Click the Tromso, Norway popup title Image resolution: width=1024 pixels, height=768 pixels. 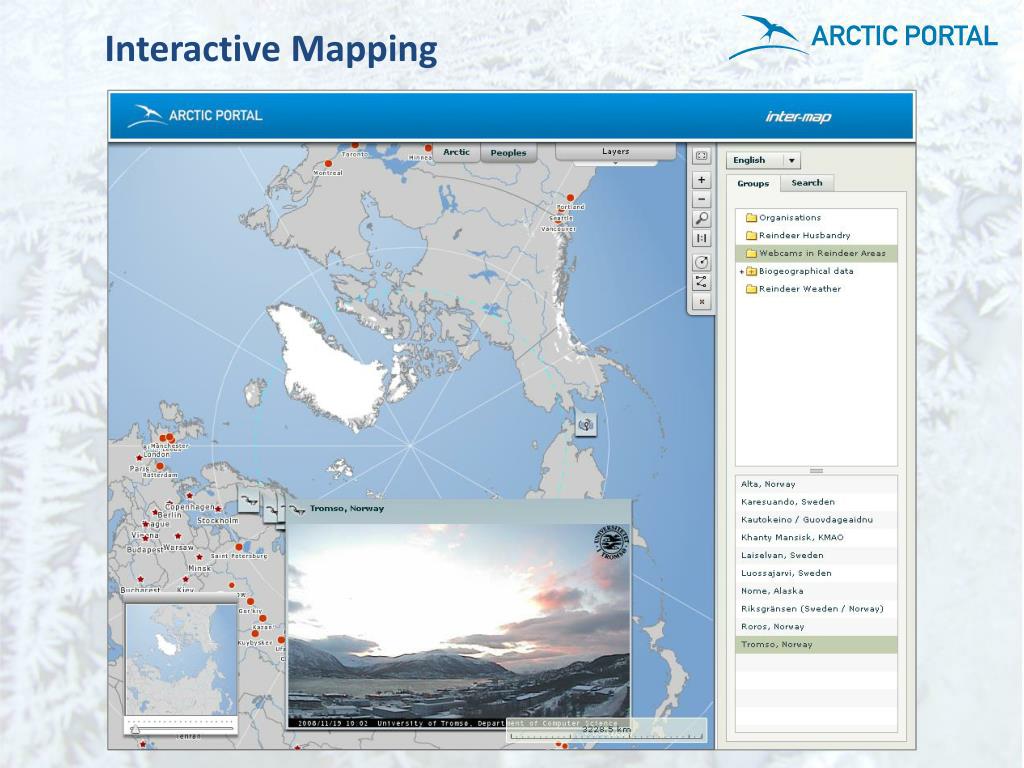coord(347,509)
